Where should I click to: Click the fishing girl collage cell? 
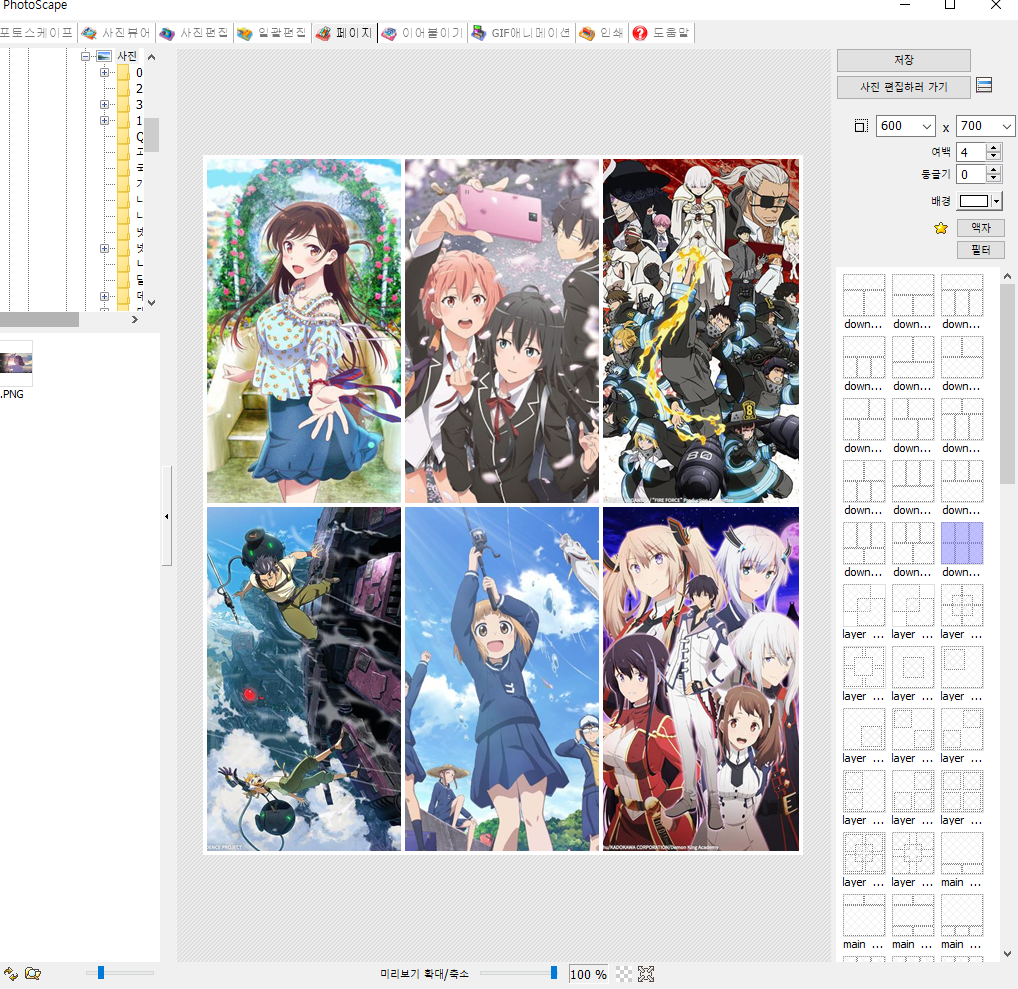click(502, 679)
